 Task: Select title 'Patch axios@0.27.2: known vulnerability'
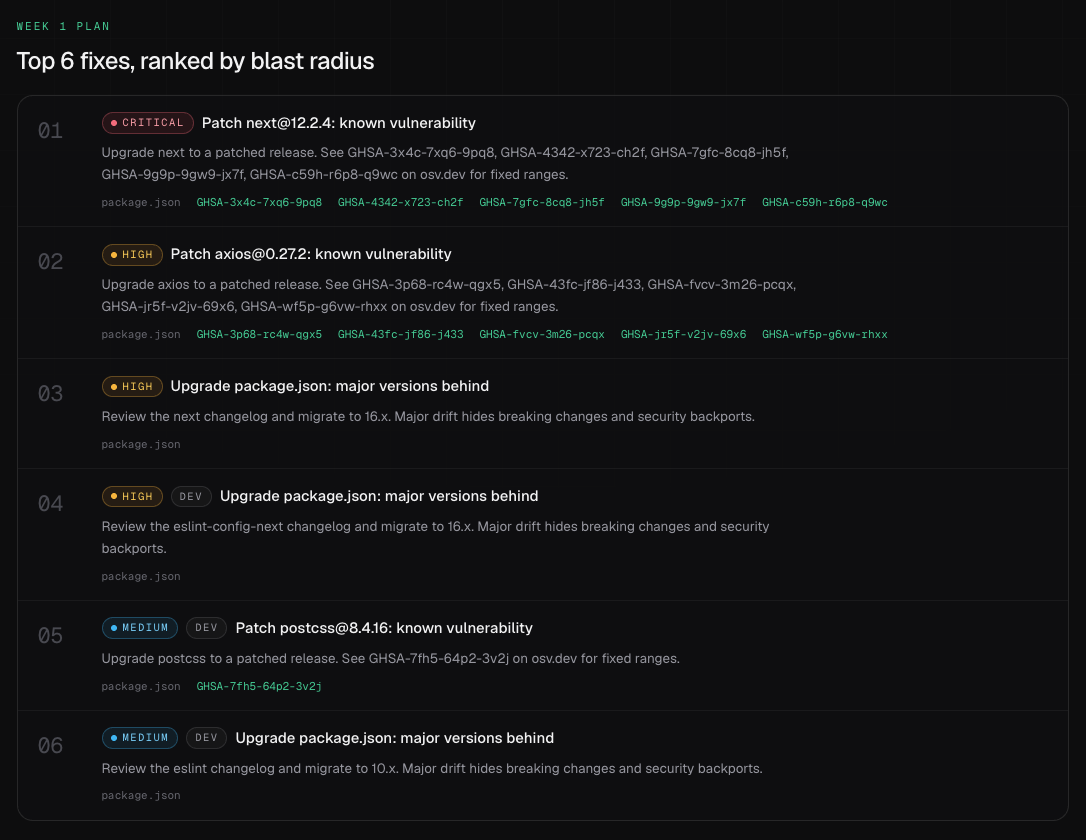[311, 254]
